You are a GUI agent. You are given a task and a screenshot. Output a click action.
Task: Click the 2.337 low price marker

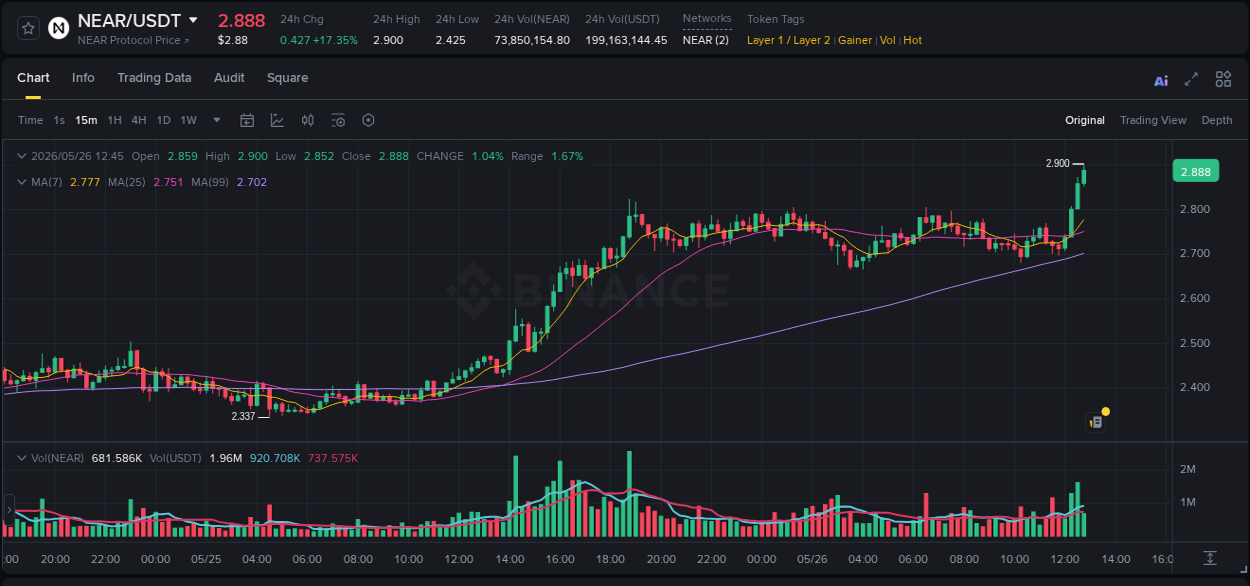tap(243, 416)
